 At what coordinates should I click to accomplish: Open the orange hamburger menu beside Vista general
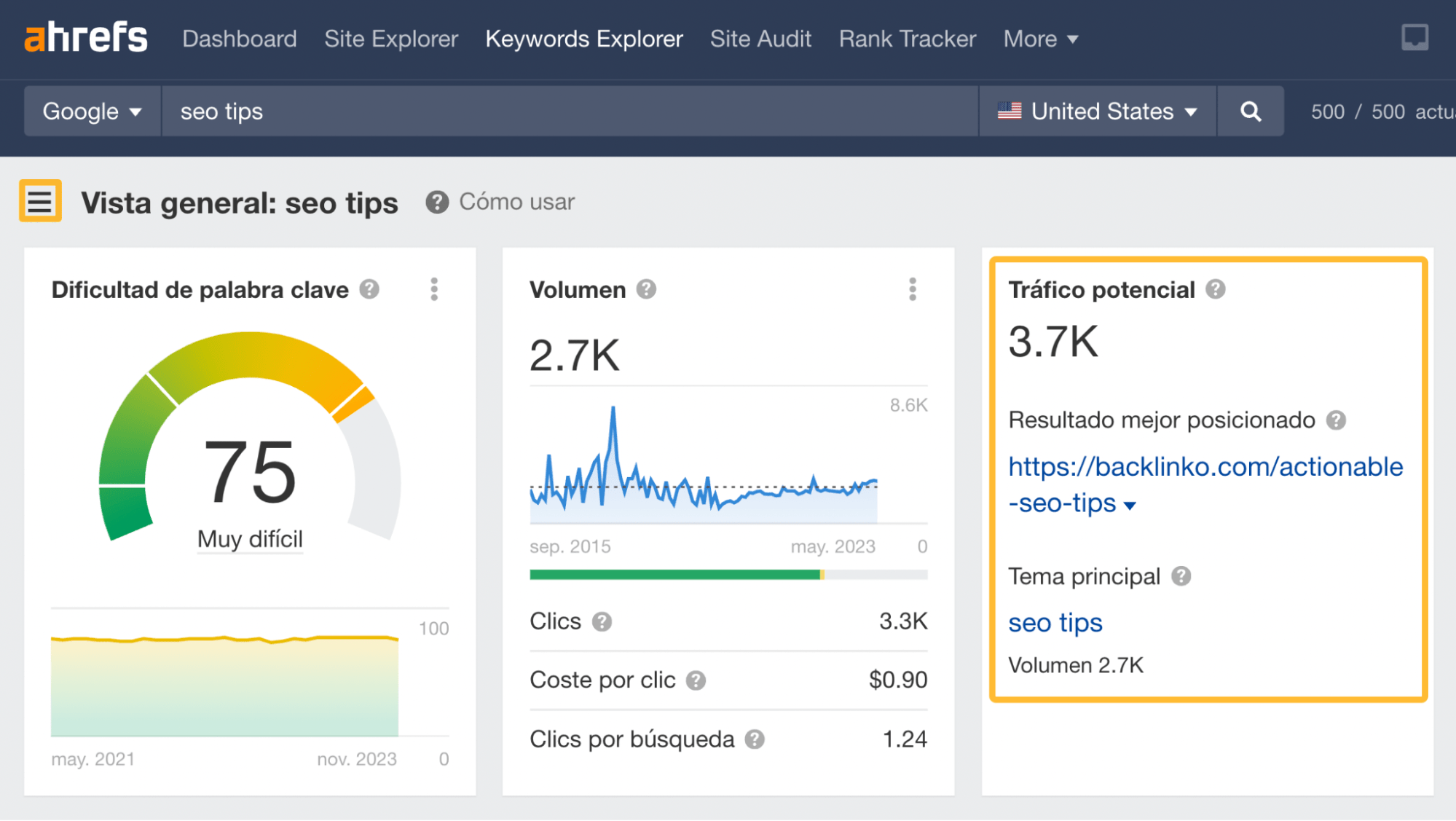[40, 202]
